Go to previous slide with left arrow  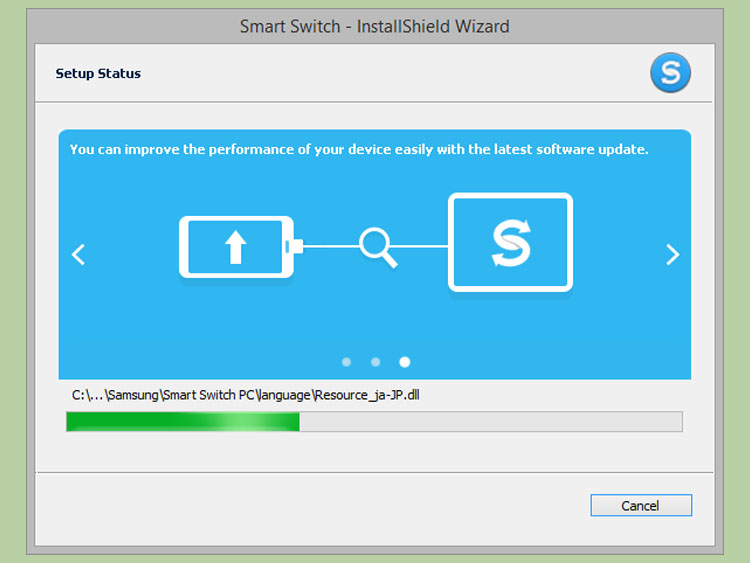(78, 254)
